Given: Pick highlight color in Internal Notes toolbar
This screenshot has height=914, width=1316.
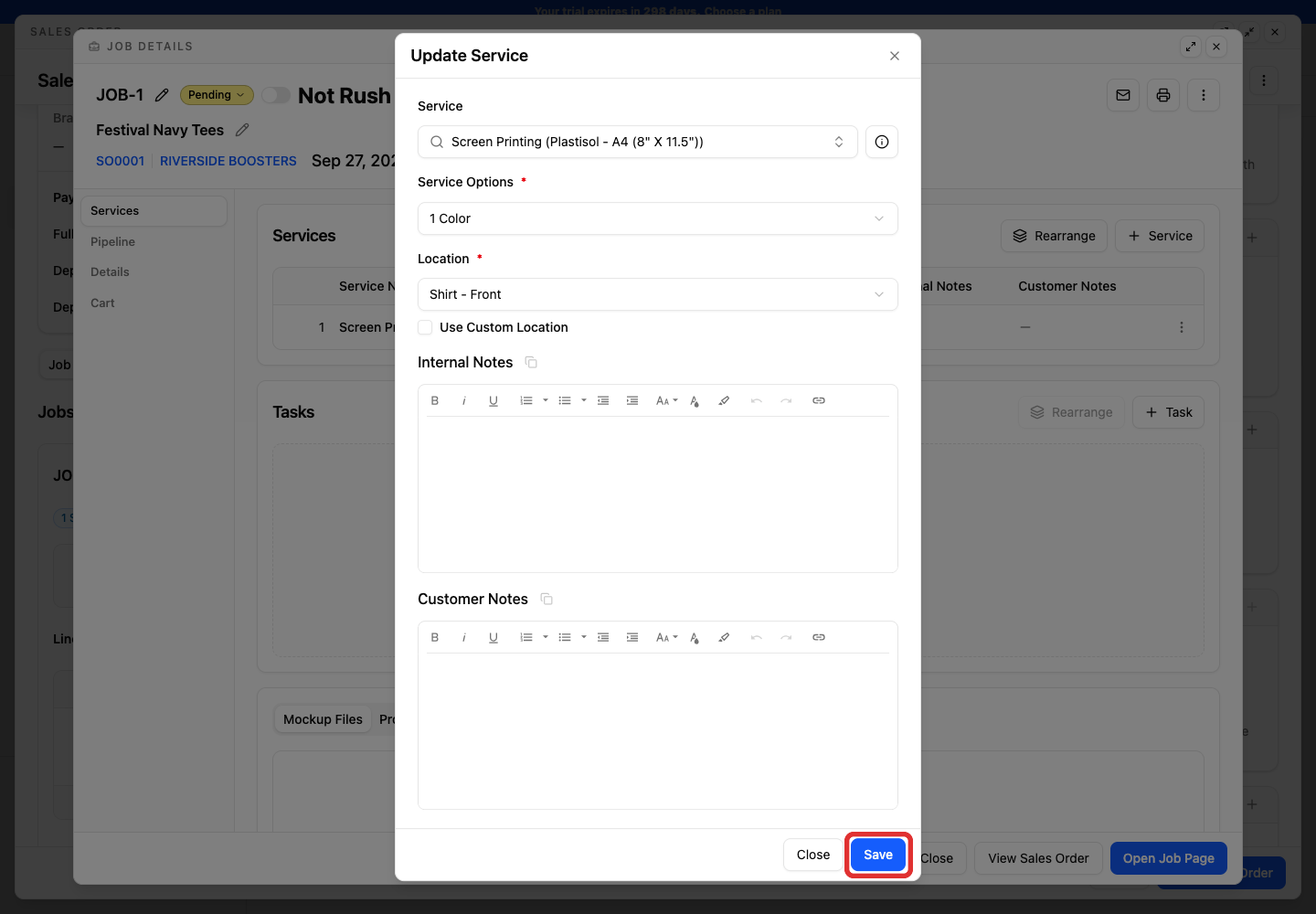Looking at the screenshot, I should click(x=724, y=400).
